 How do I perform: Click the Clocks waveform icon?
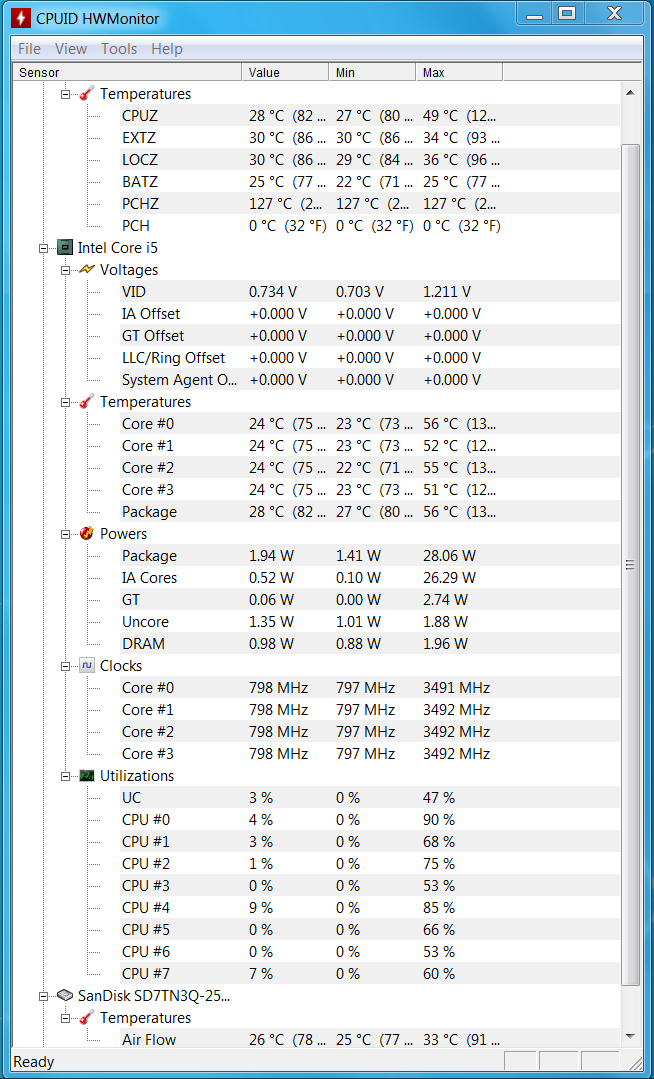coord(87,665)
